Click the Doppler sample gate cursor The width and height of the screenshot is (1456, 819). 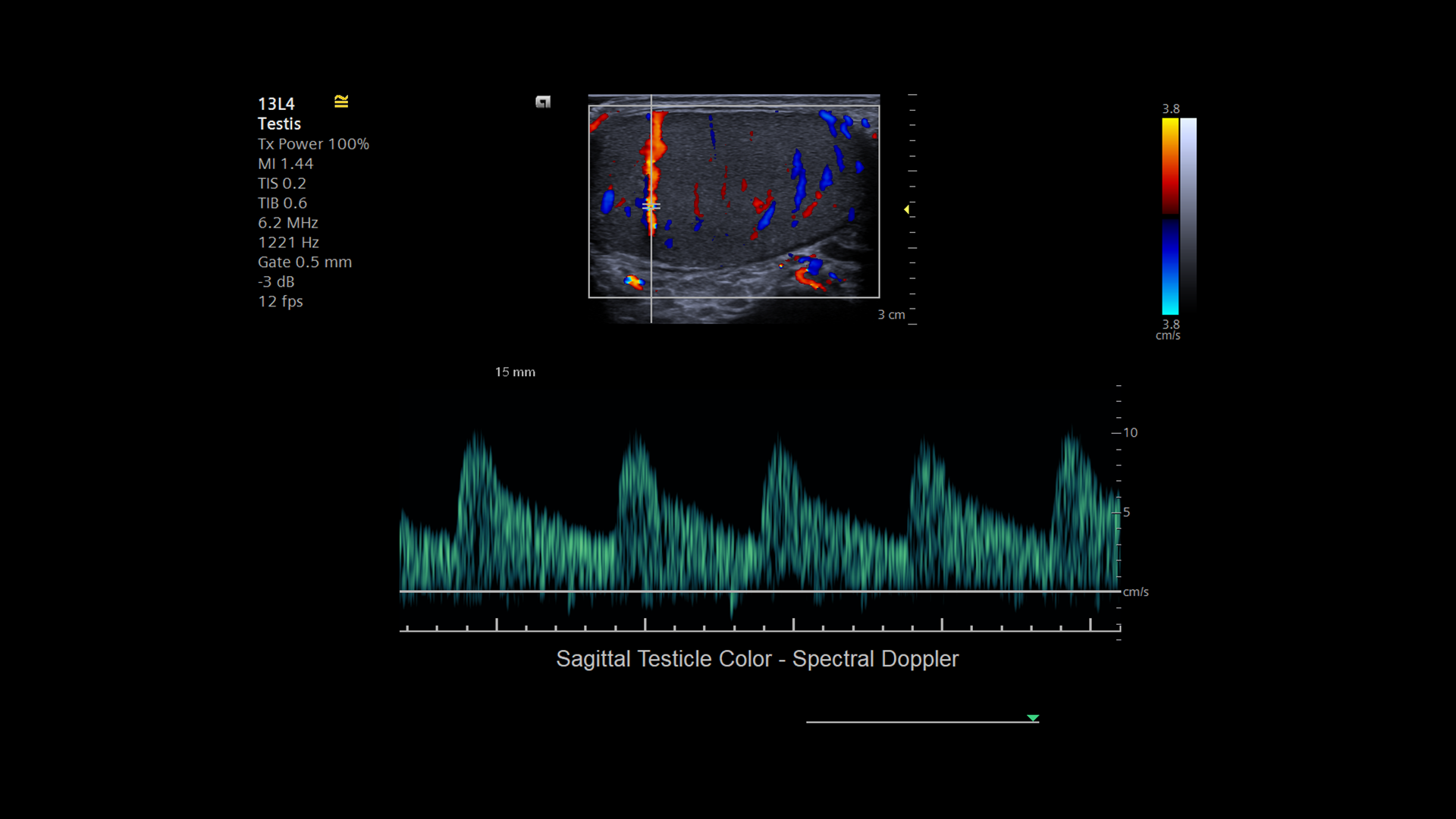[651, 206]
